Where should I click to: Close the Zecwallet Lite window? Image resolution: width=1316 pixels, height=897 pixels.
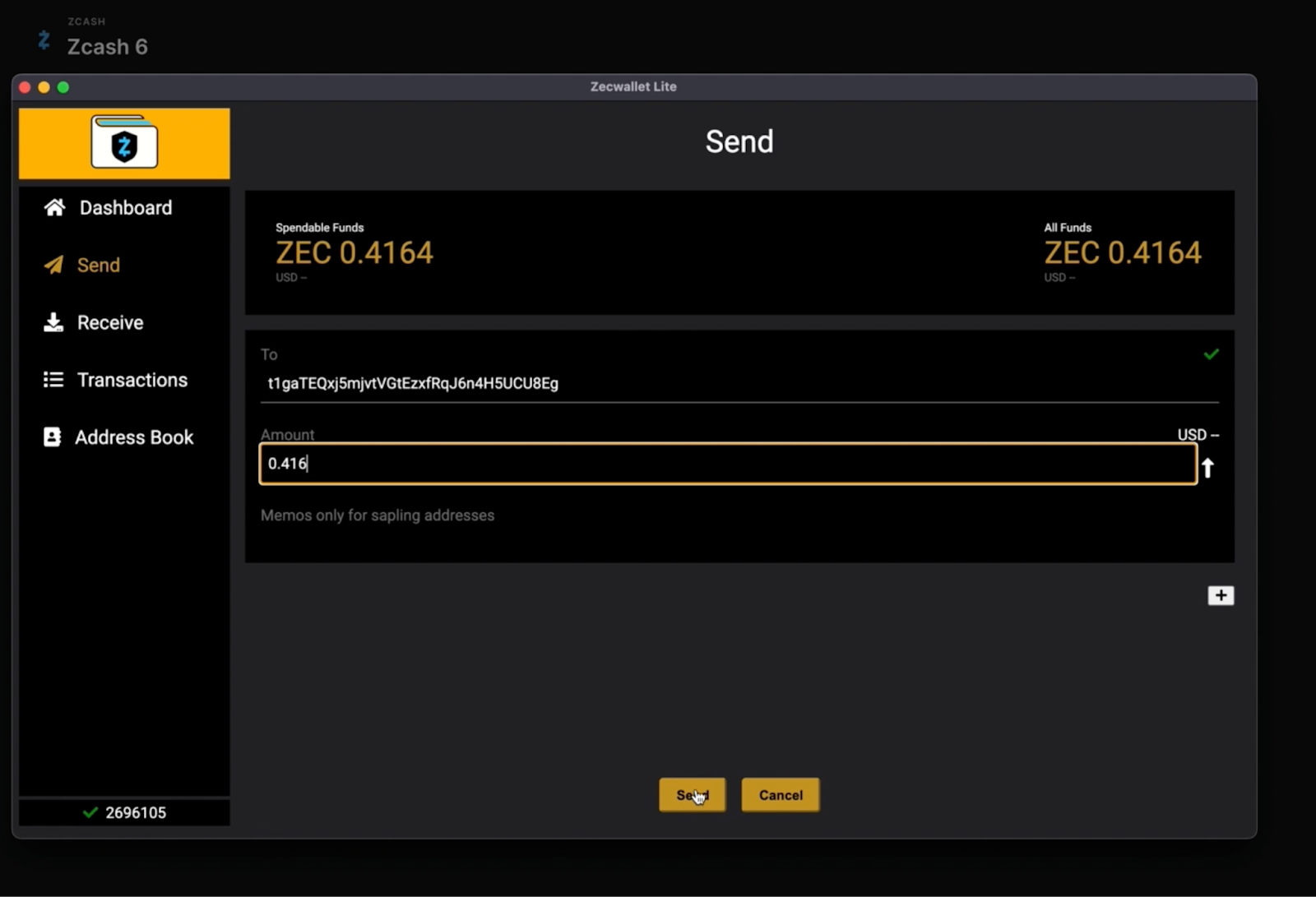[25, 87]
